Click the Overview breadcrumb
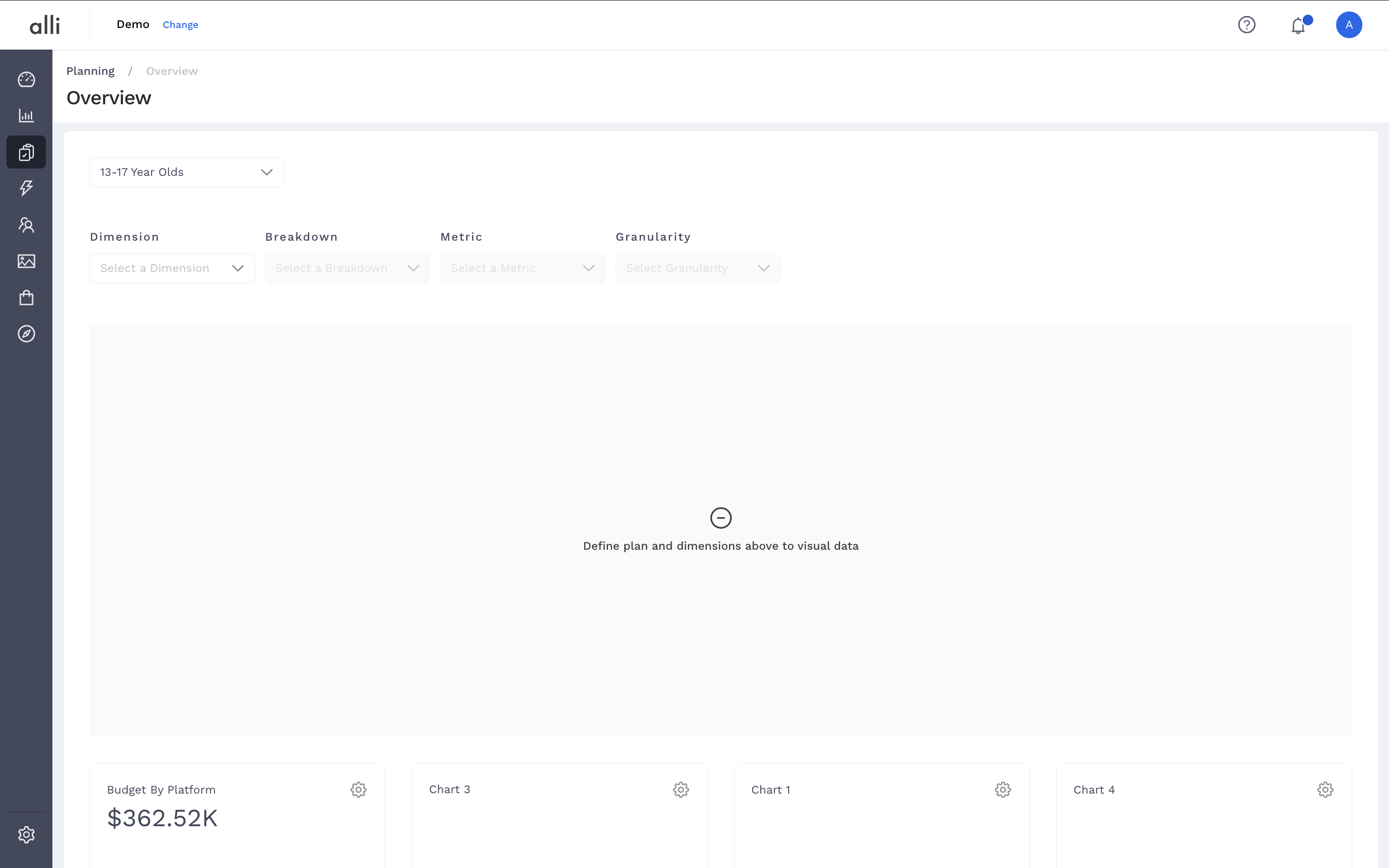 pyautogui.click(x=172, y=71)
